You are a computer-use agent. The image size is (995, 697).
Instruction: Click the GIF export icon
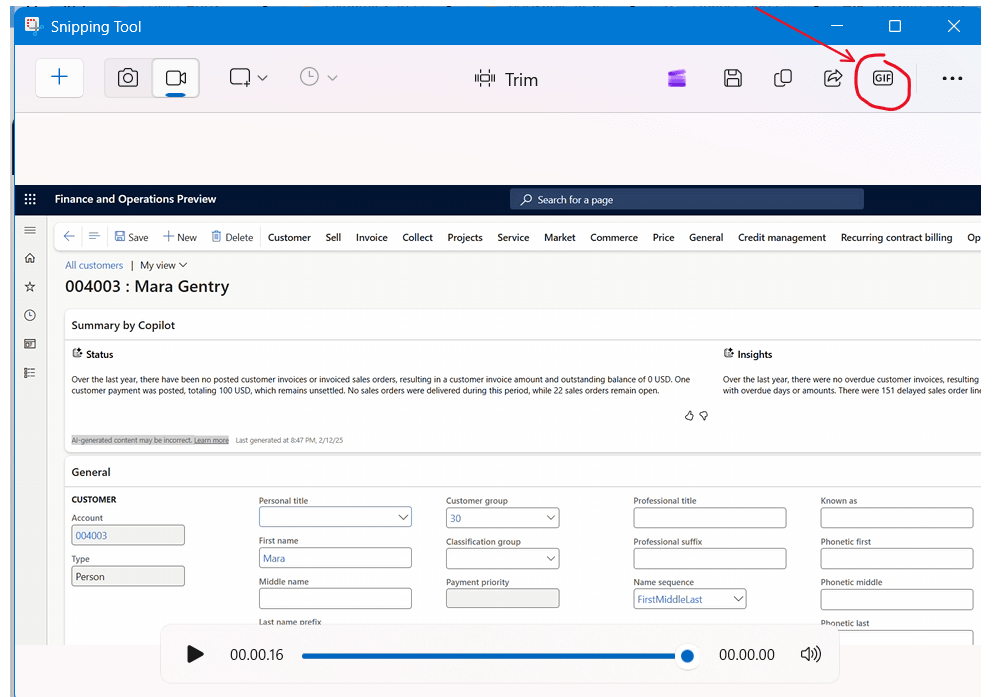[882, 78]
